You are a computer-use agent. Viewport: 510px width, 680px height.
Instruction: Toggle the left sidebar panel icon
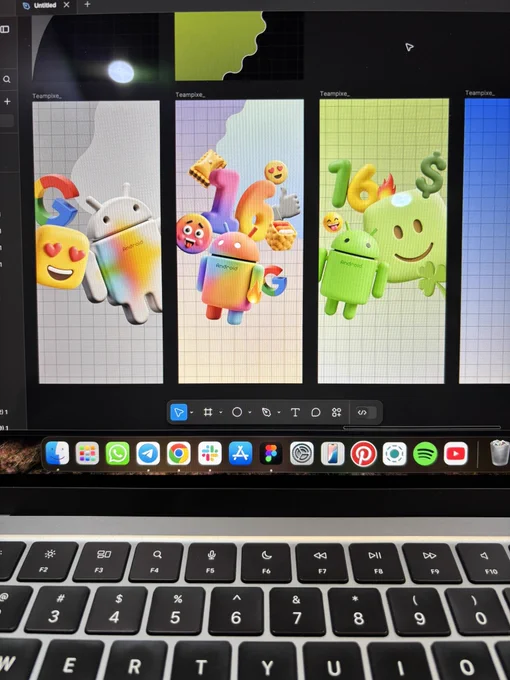(5, 29)
